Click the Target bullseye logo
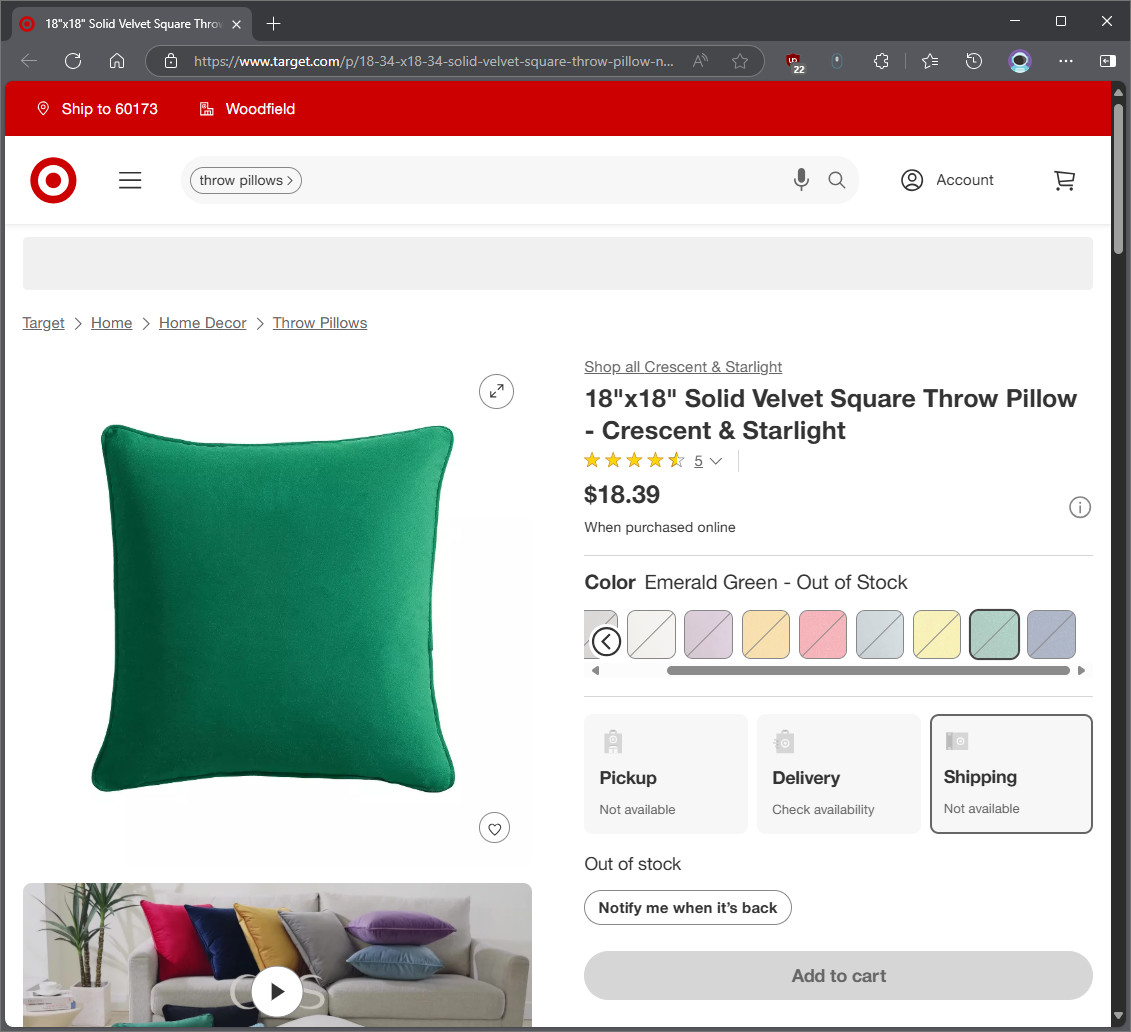1131x1032 pixels. [53, 180]
